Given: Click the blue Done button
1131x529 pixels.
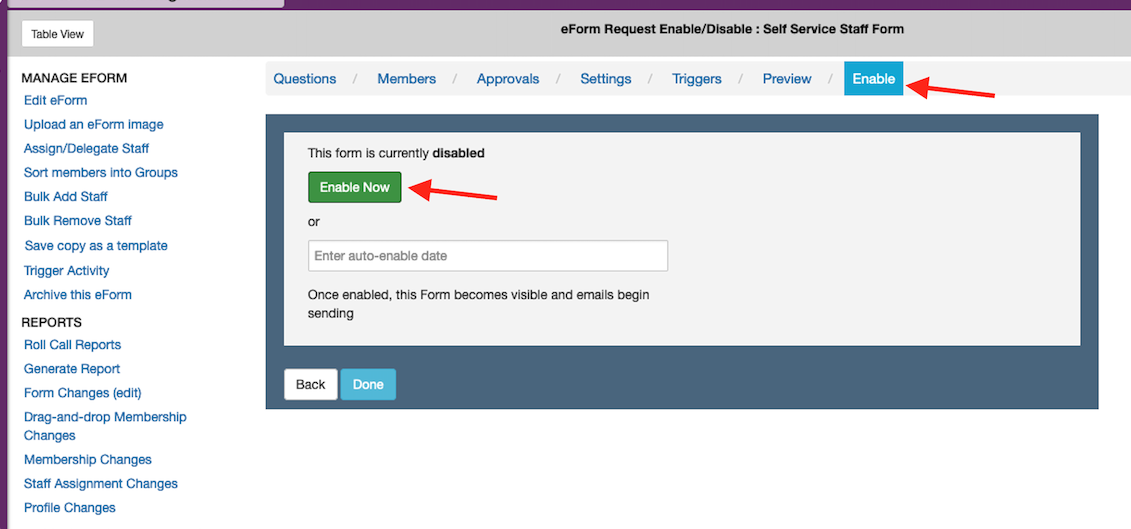Looking at the screenshot, I should (x=368, y=385).
